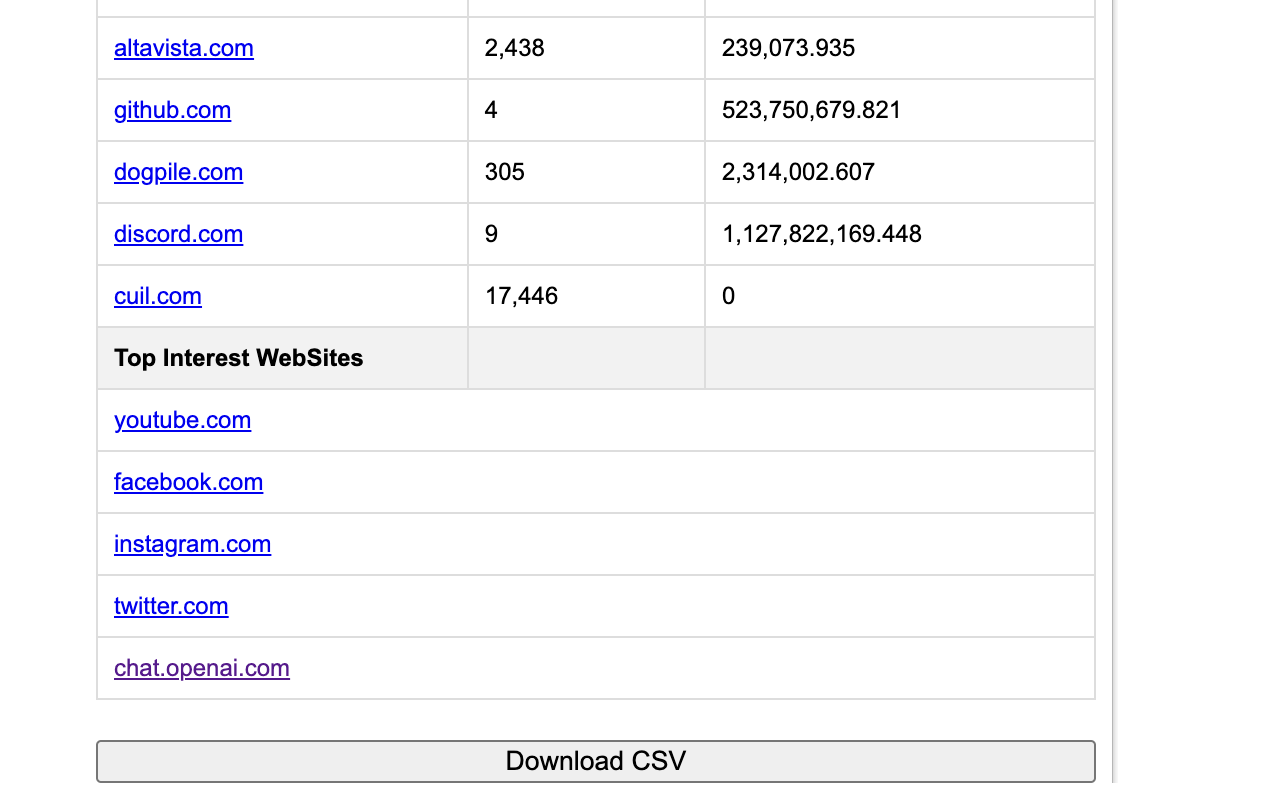1280x800 pixels.
Task: Select the discord.com value 1,127,822,169.448
Action: pyautogui.click(x=821, y=234)
